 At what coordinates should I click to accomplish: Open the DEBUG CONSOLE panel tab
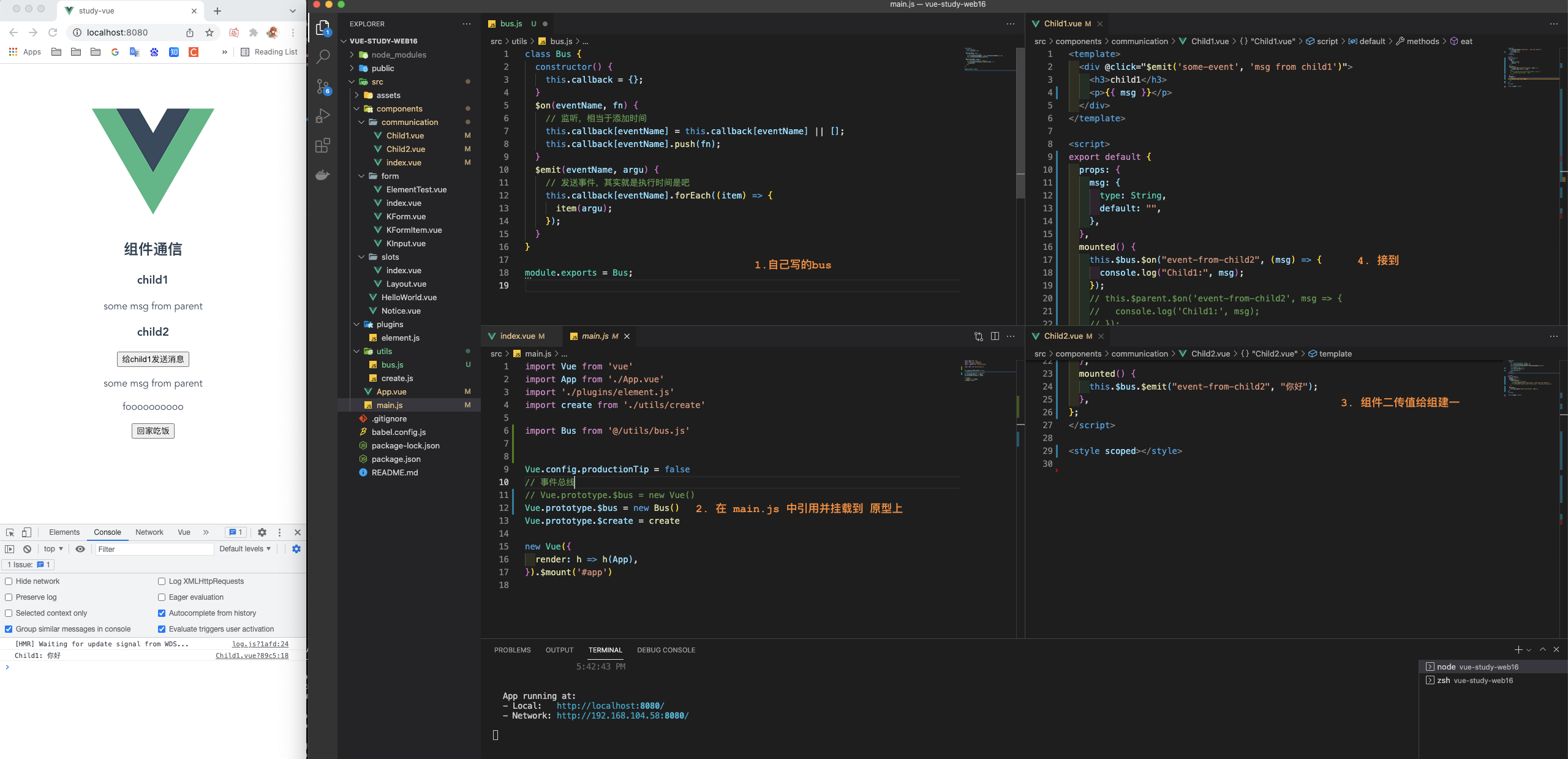(666, 650)
